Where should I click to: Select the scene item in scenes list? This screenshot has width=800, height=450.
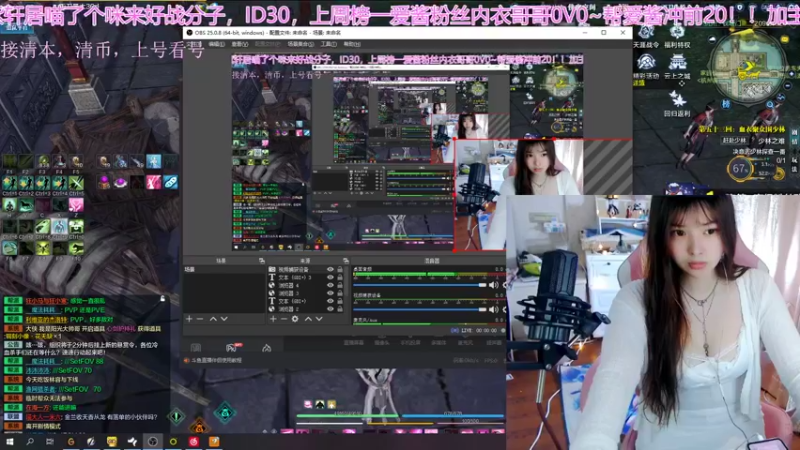(224, 269)
